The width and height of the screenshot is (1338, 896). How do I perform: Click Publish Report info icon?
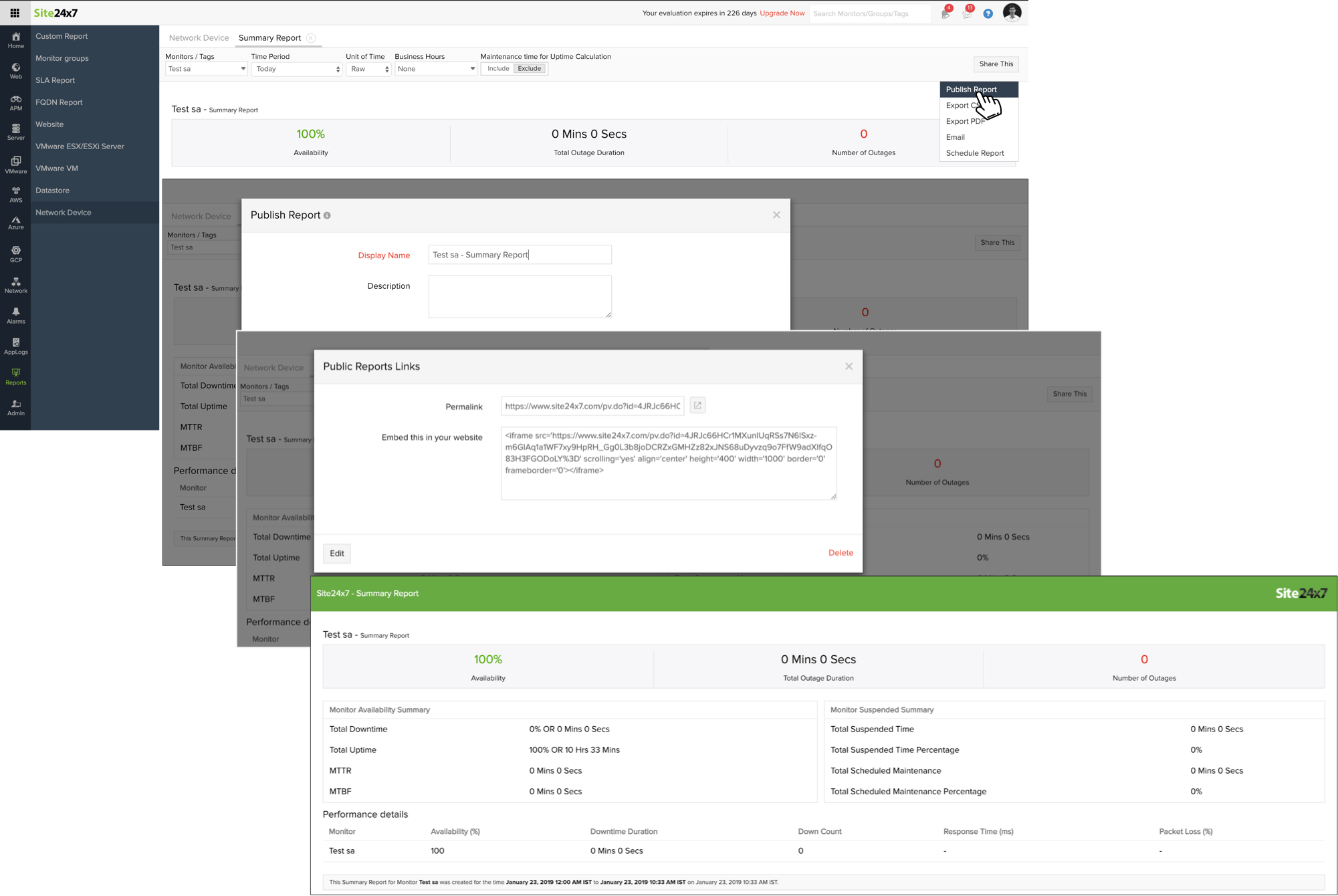[327, 215]
